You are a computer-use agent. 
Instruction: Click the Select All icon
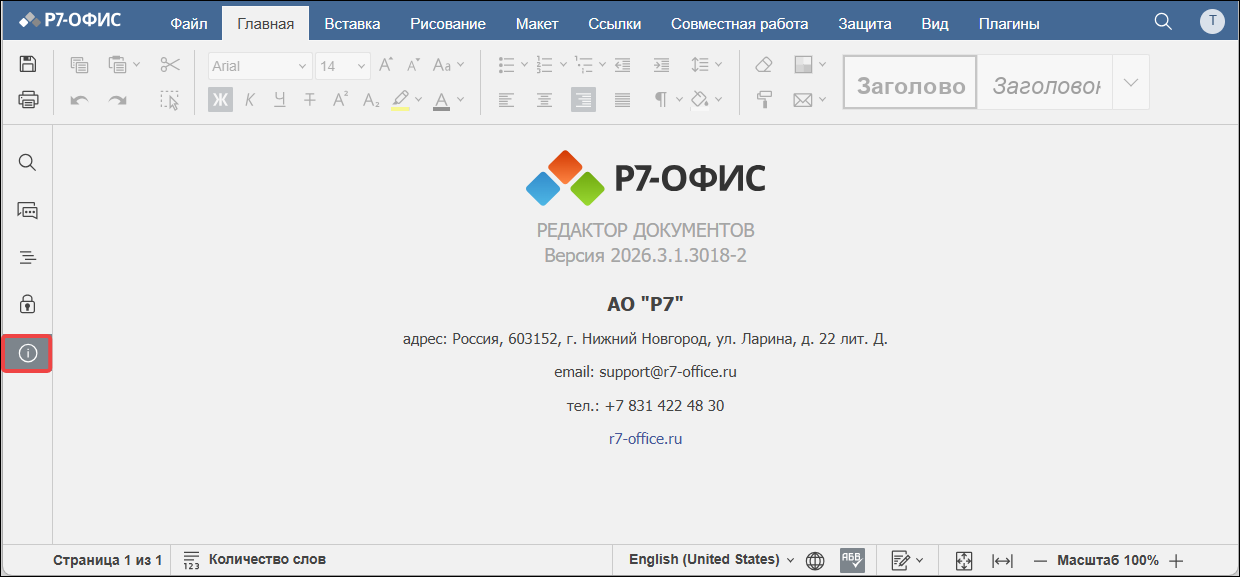tap(170, 99)
